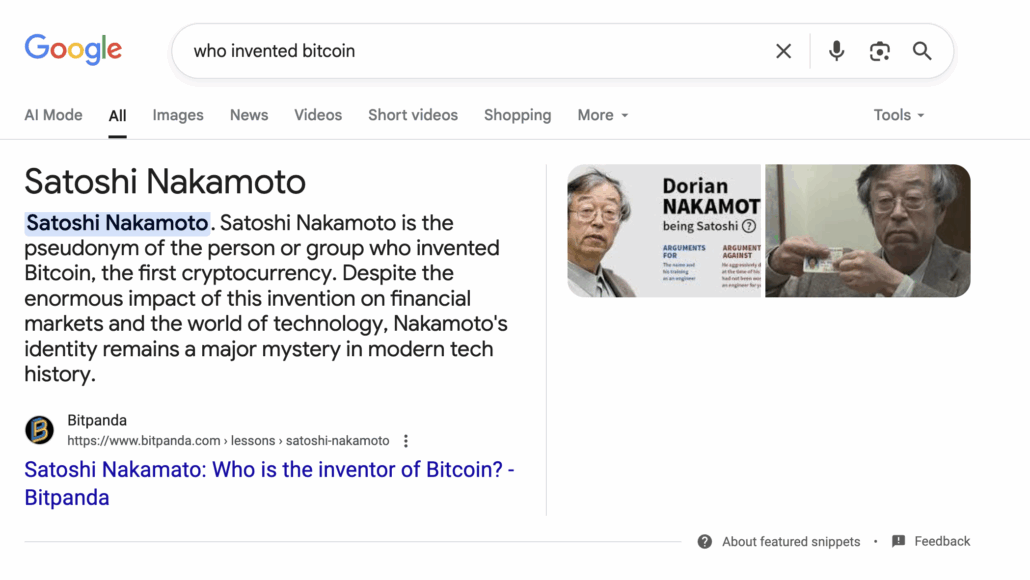
Task: Clear the search box text
Action: coord(784,51)
